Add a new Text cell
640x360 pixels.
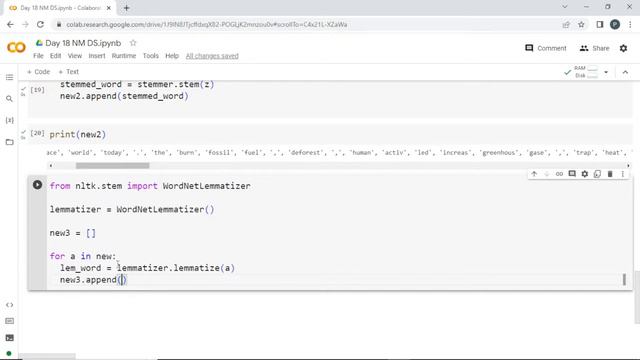(x=69, y=72)
